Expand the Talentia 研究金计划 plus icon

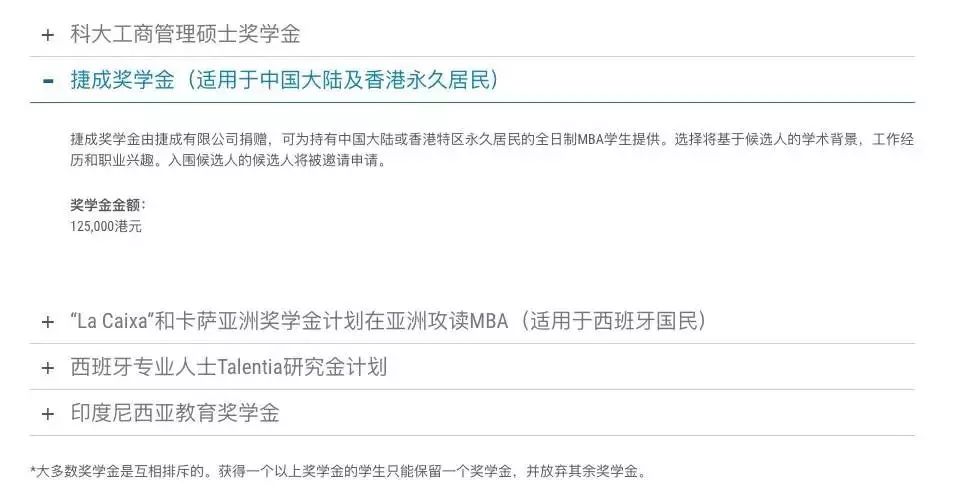click(x=48, y=368)
